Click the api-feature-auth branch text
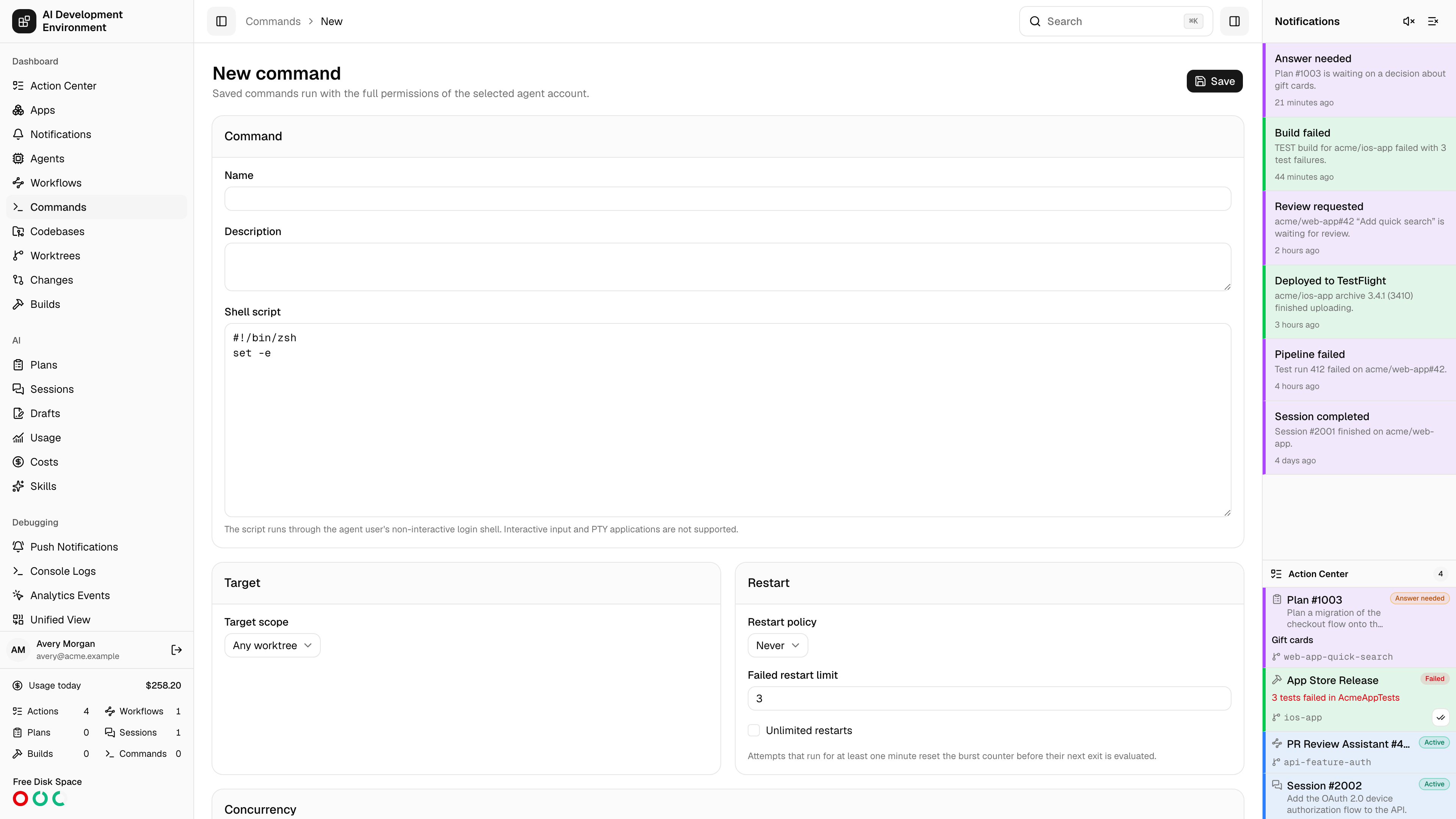The image size is (1456, 819). coord(1327,762)
